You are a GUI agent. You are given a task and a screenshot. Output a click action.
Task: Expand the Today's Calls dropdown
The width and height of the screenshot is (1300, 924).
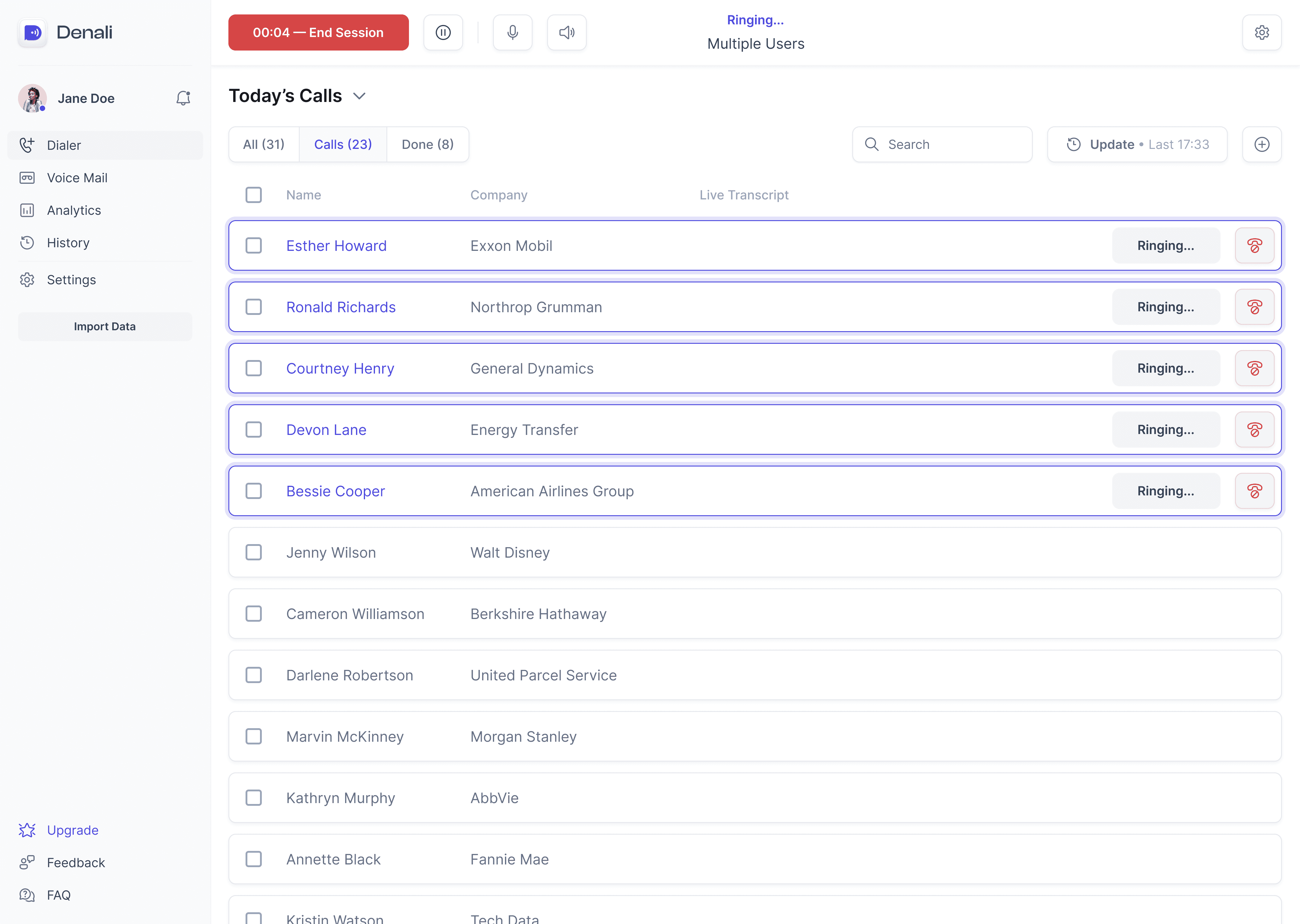[x=359, y=96]
